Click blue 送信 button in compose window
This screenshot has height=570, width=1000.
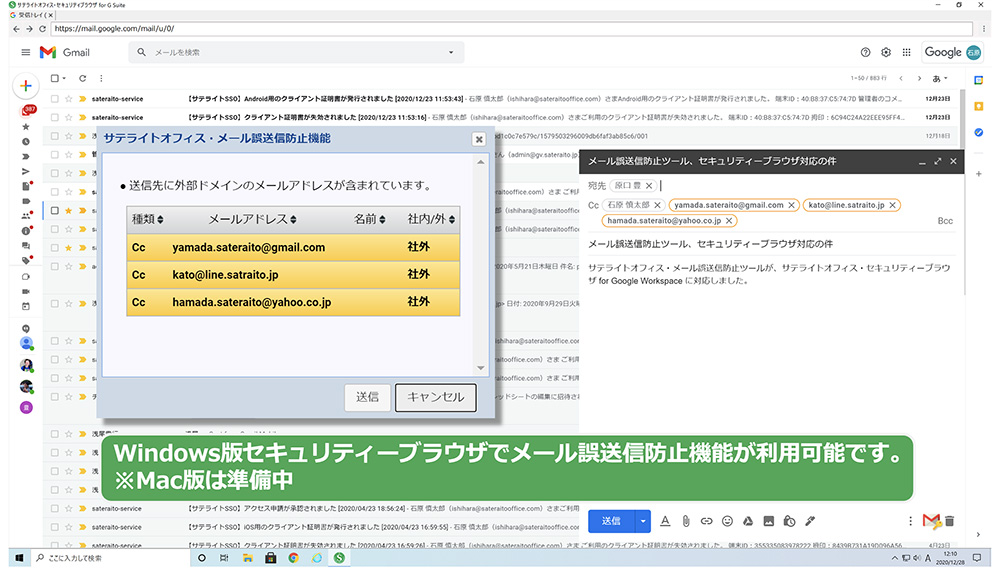click(x=611, y=521)
